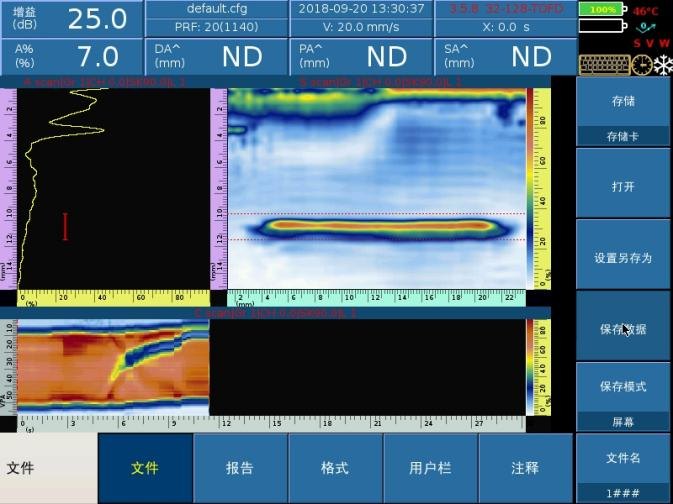Open the white 文件 main menu label
The width and height of the screenshot is (673, 504).
click(x=49, y=468)
